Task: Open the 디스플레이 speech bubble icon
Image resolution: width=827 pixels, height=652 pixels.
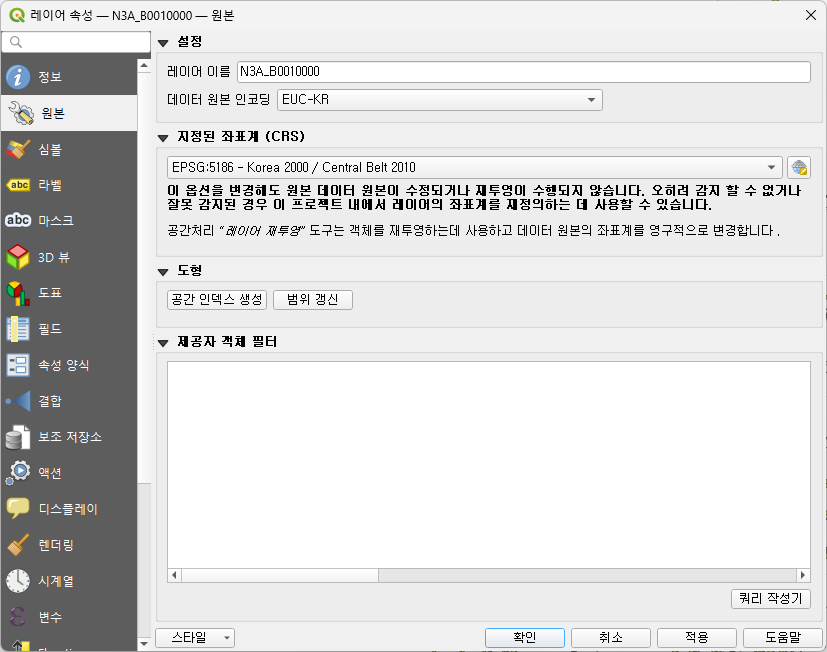Action: click(x=18, y=509)
